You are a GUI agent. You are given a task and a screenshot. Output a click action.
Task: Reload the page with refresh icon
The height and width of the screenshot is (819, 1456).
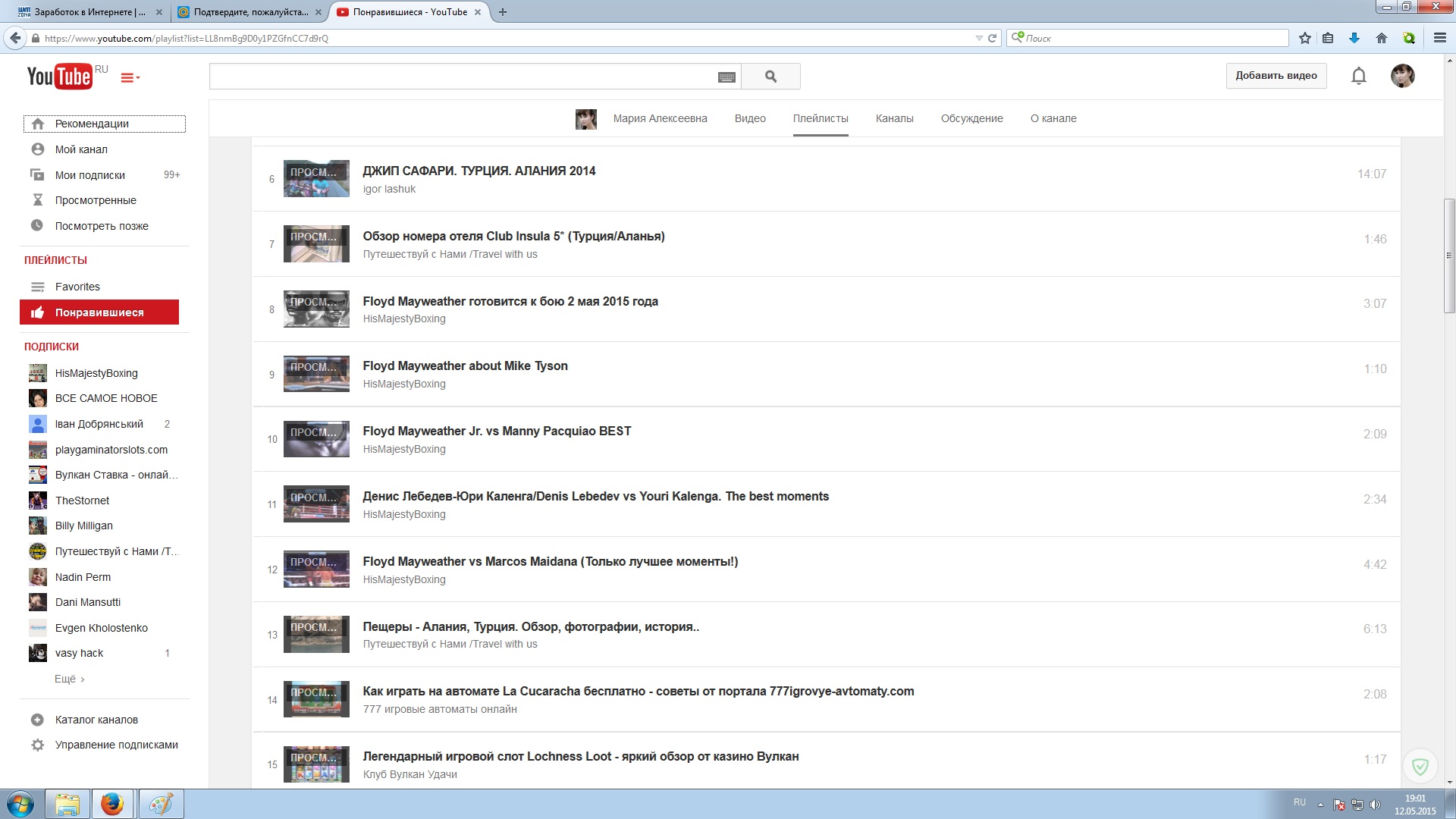992,38
